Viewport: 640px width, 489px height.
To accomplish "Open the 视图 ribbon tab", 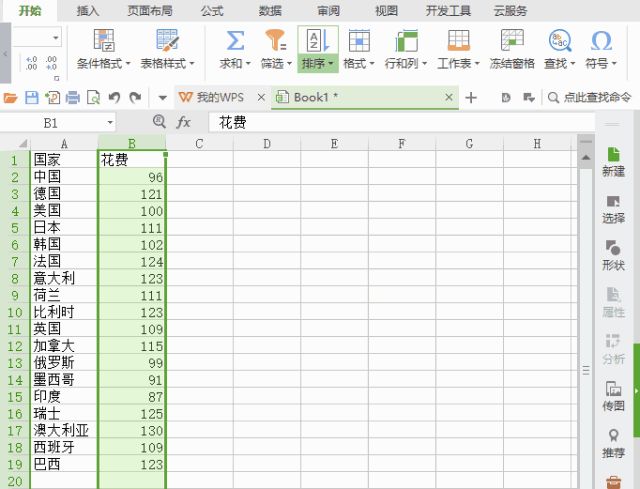I will pos(387,11).
